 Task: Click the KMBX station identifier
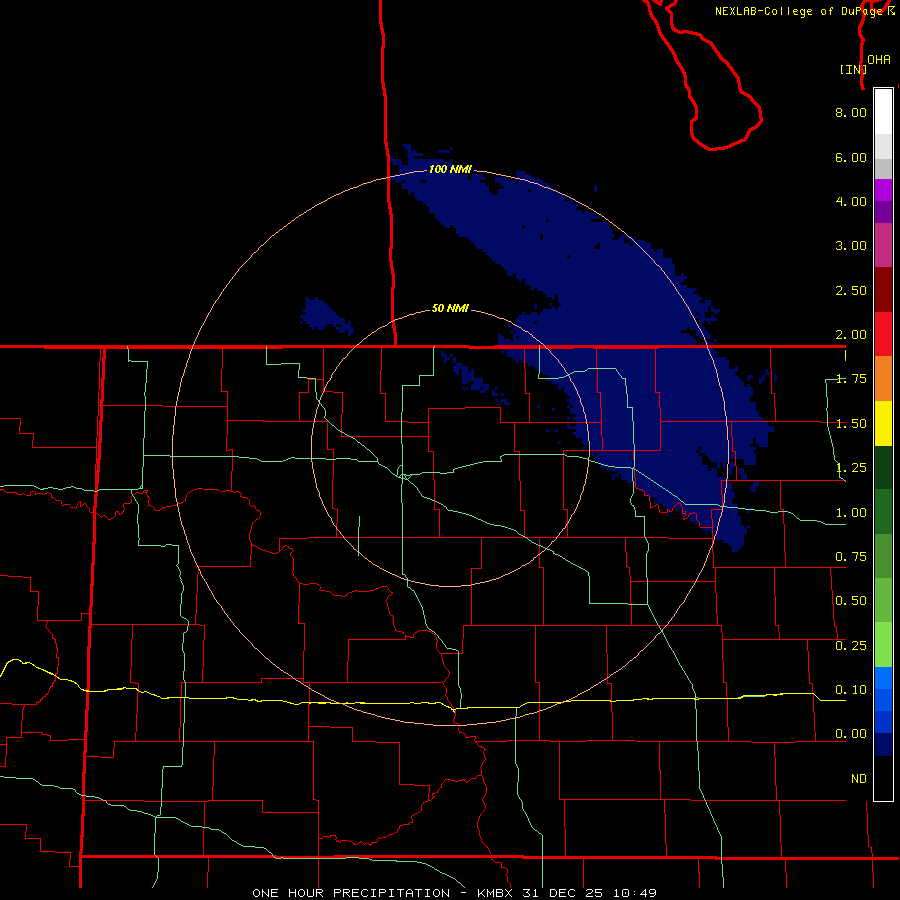click(x=494, y=893)
